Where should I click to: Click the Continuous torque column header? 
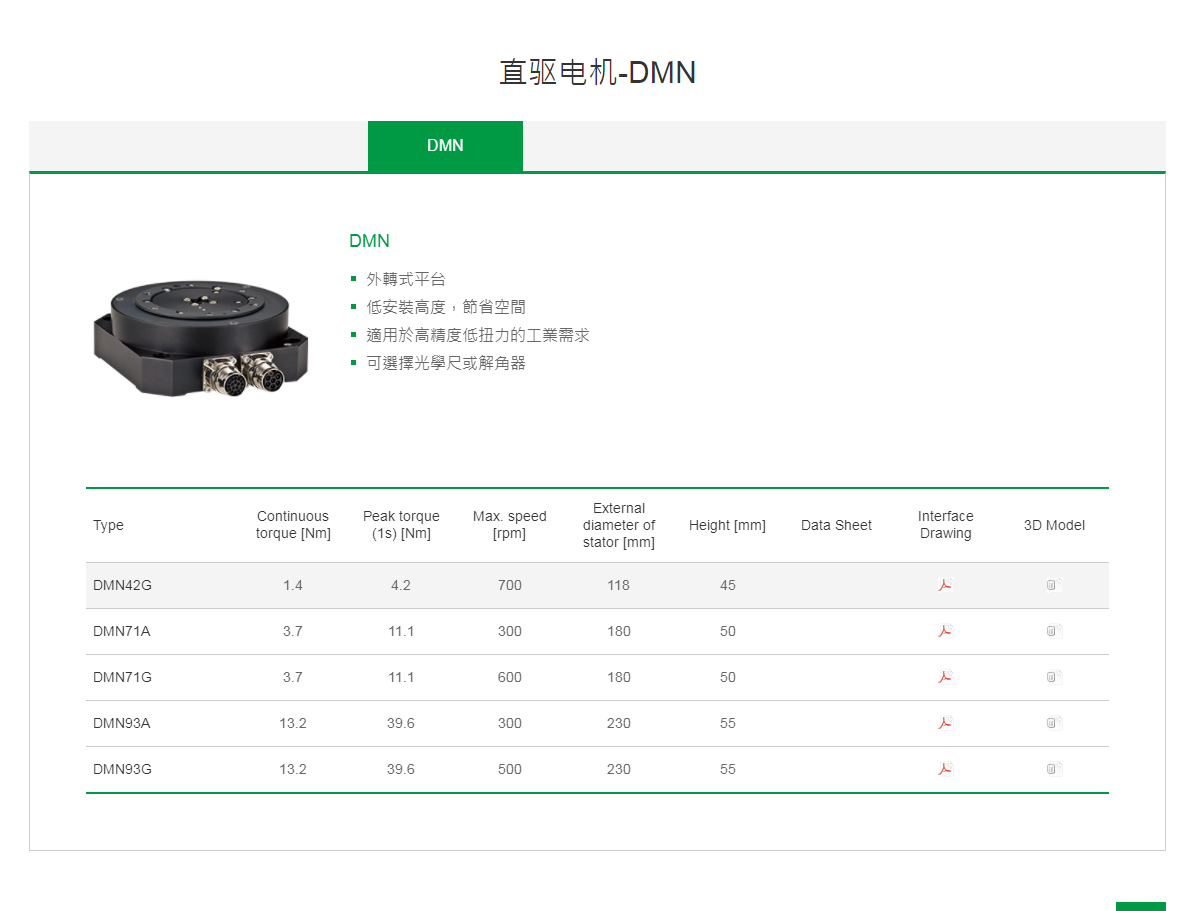click(x=292, y=525)
